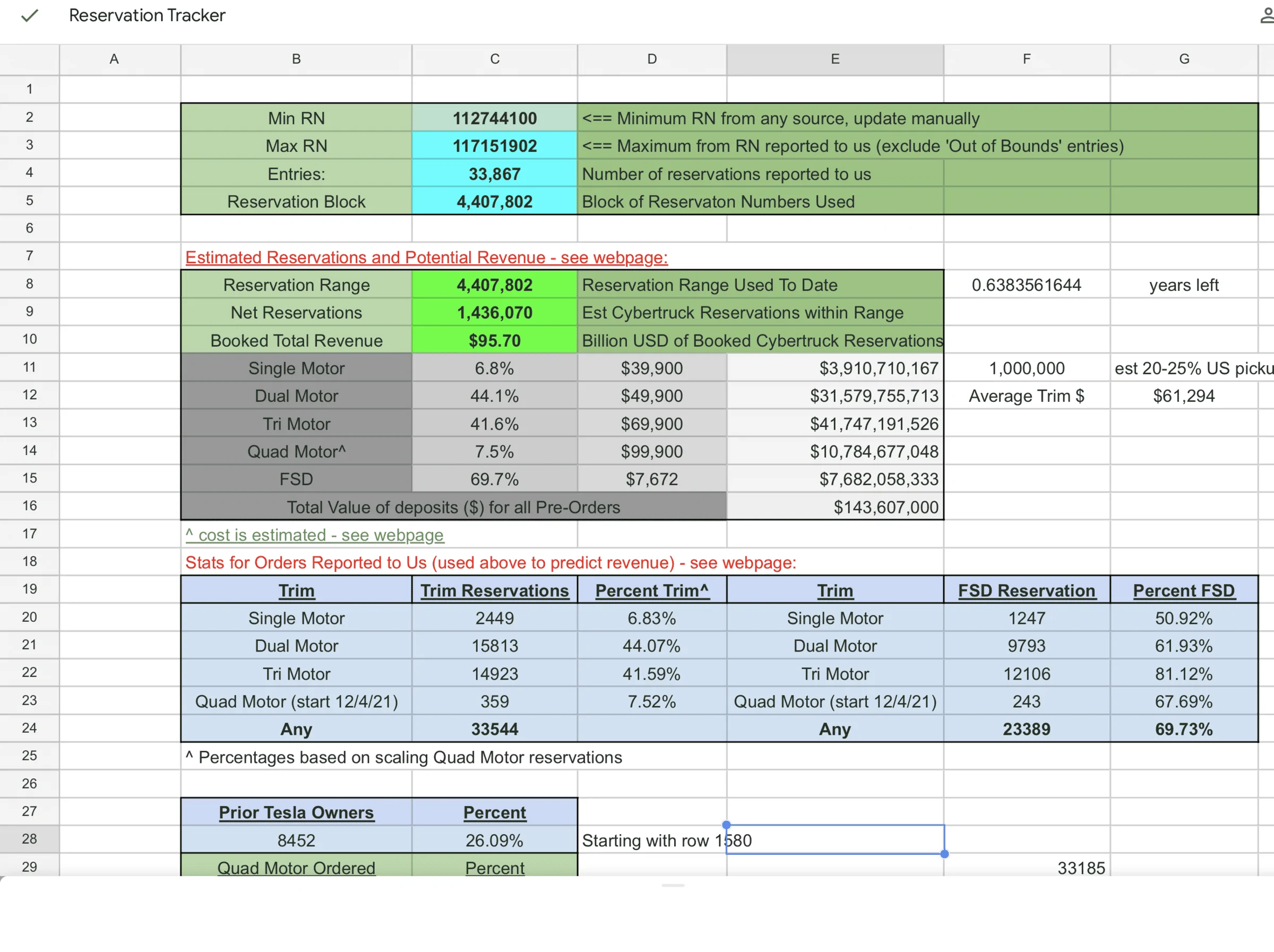Tap the checkmark done icon
Image resolution: width=1274 pixels, height=952 pixels.
[29, 15]
